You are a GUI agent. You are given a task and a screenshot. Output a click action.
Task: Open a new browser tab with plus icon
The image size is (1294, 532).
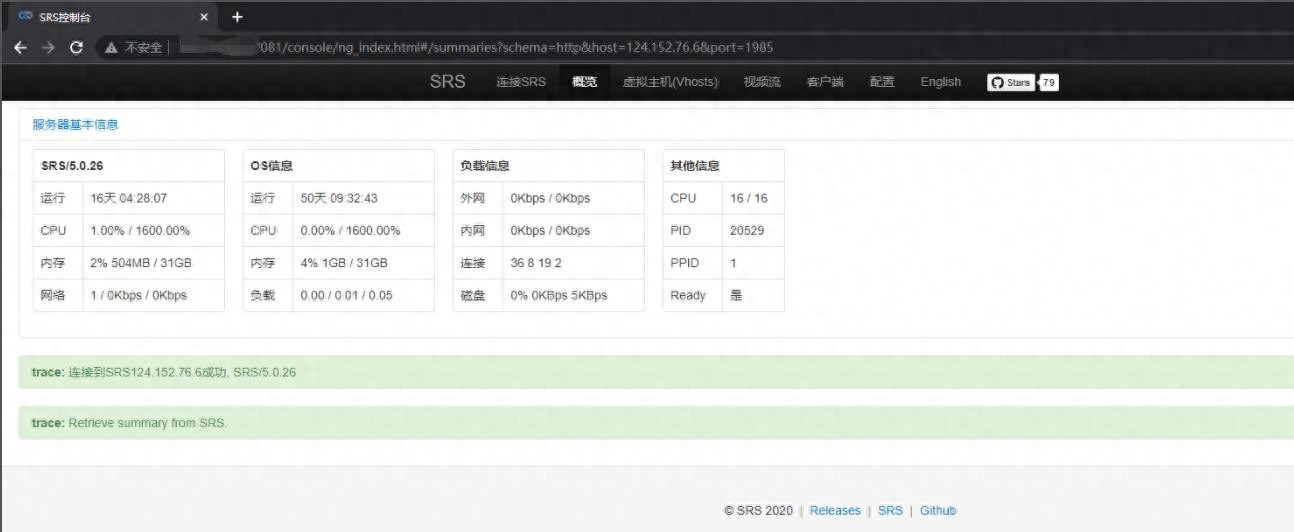[237, 17]
